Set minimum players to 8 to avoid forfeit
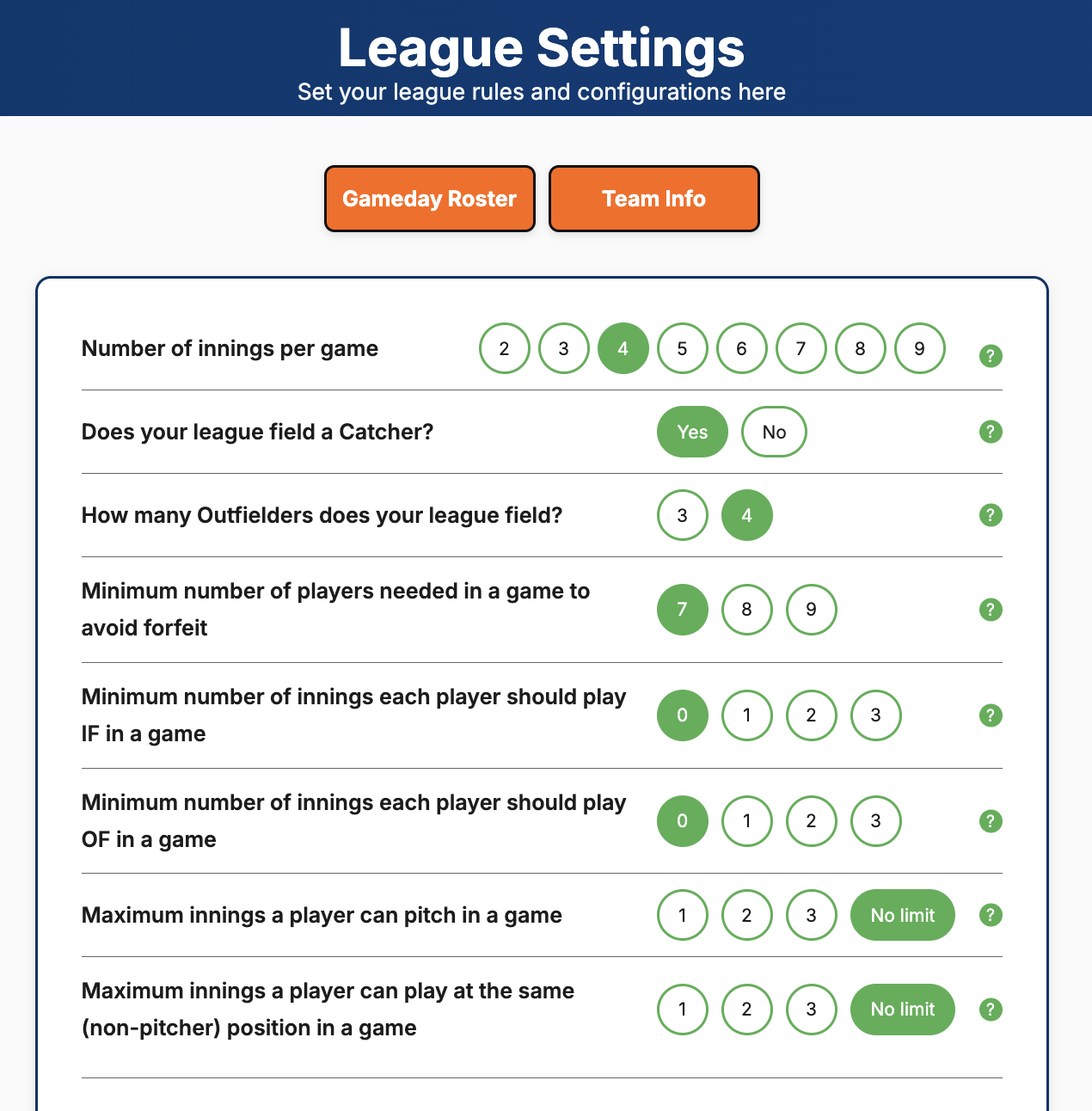 click(746, 610)
